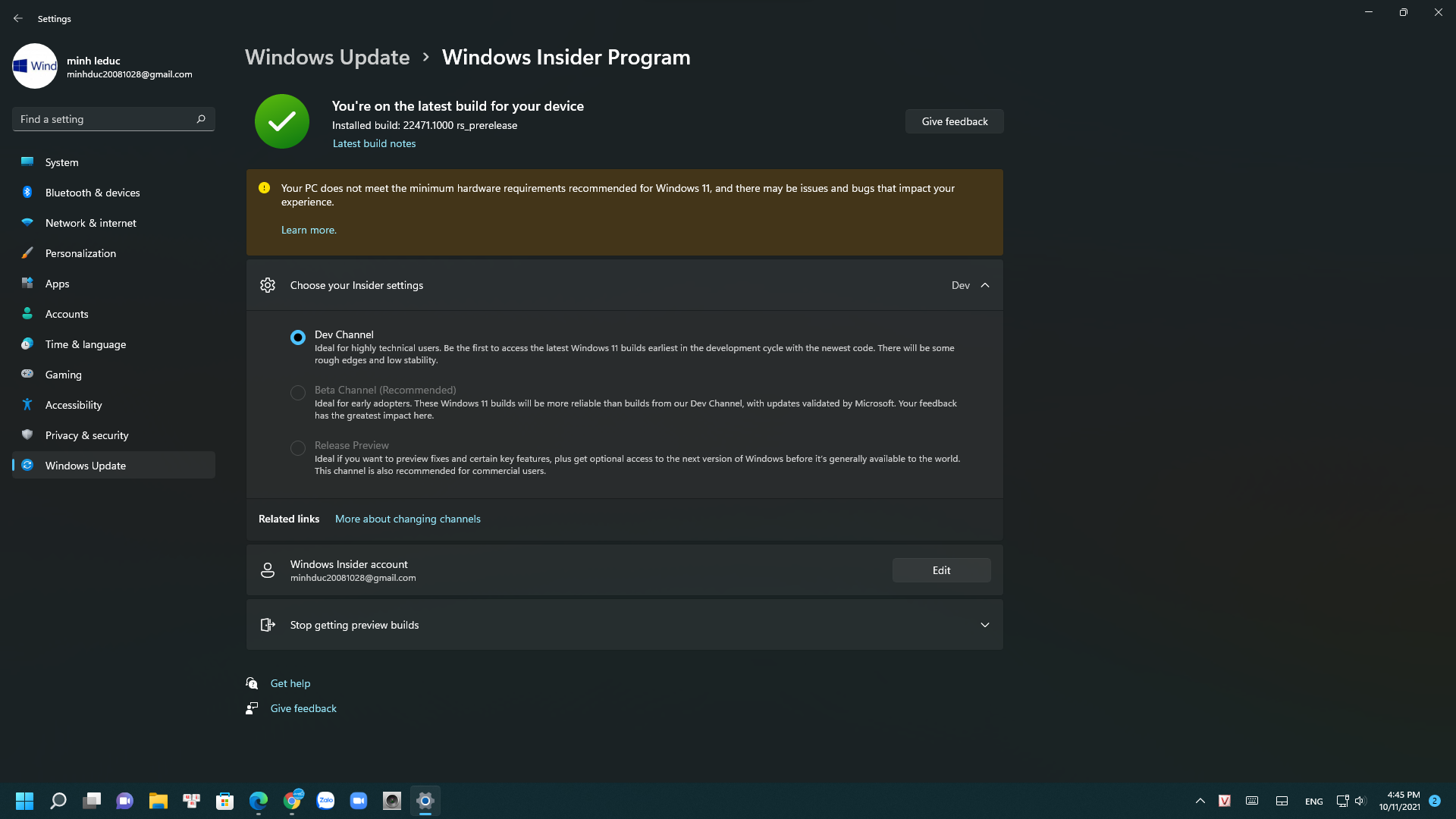This screenshot has width=1456, height=819.
Task: Collapse Choose your Insider settings section
Action: tap(985, 285)
